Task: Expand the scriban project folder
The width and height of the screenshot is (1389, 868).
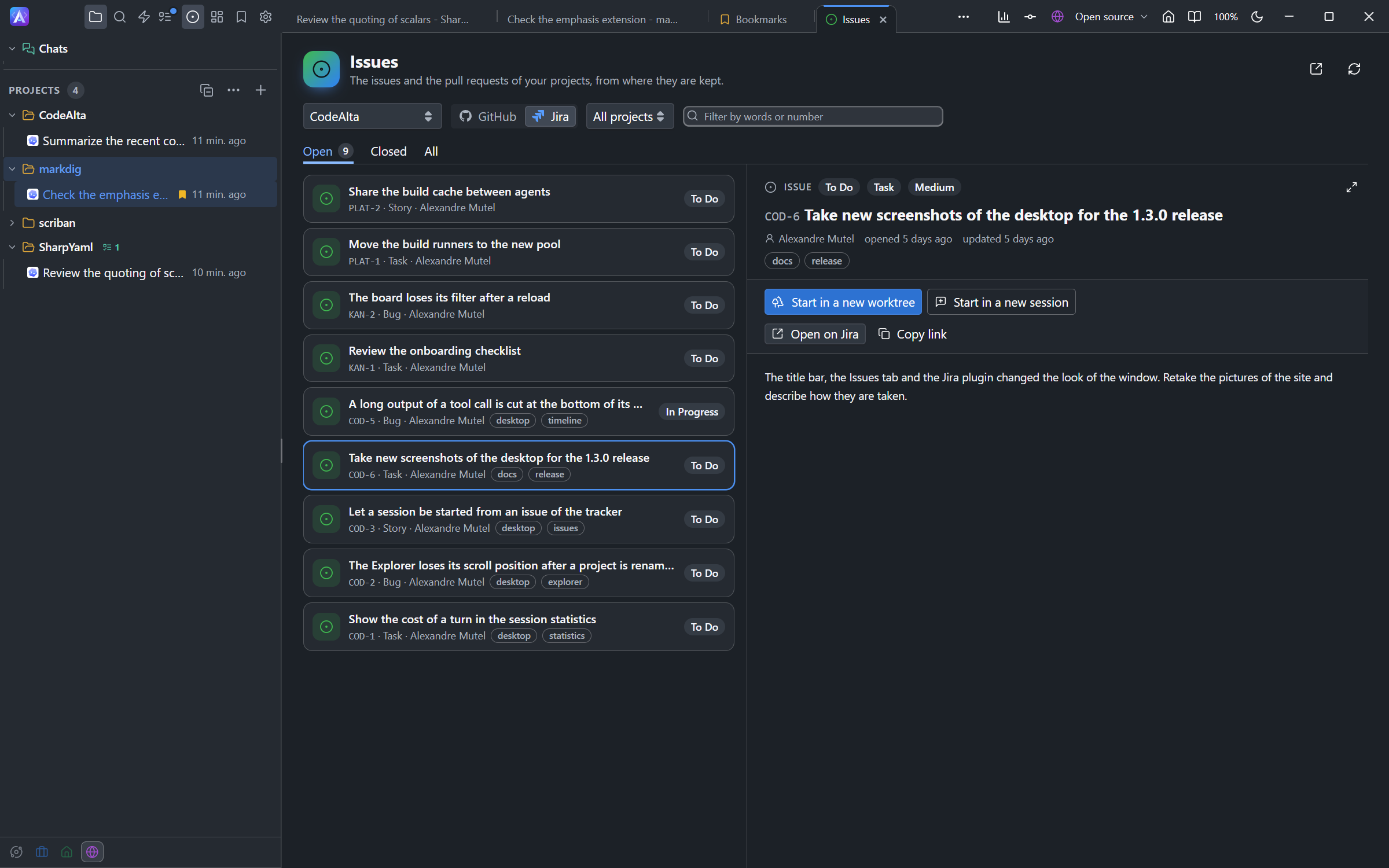Action: (12, 223)
